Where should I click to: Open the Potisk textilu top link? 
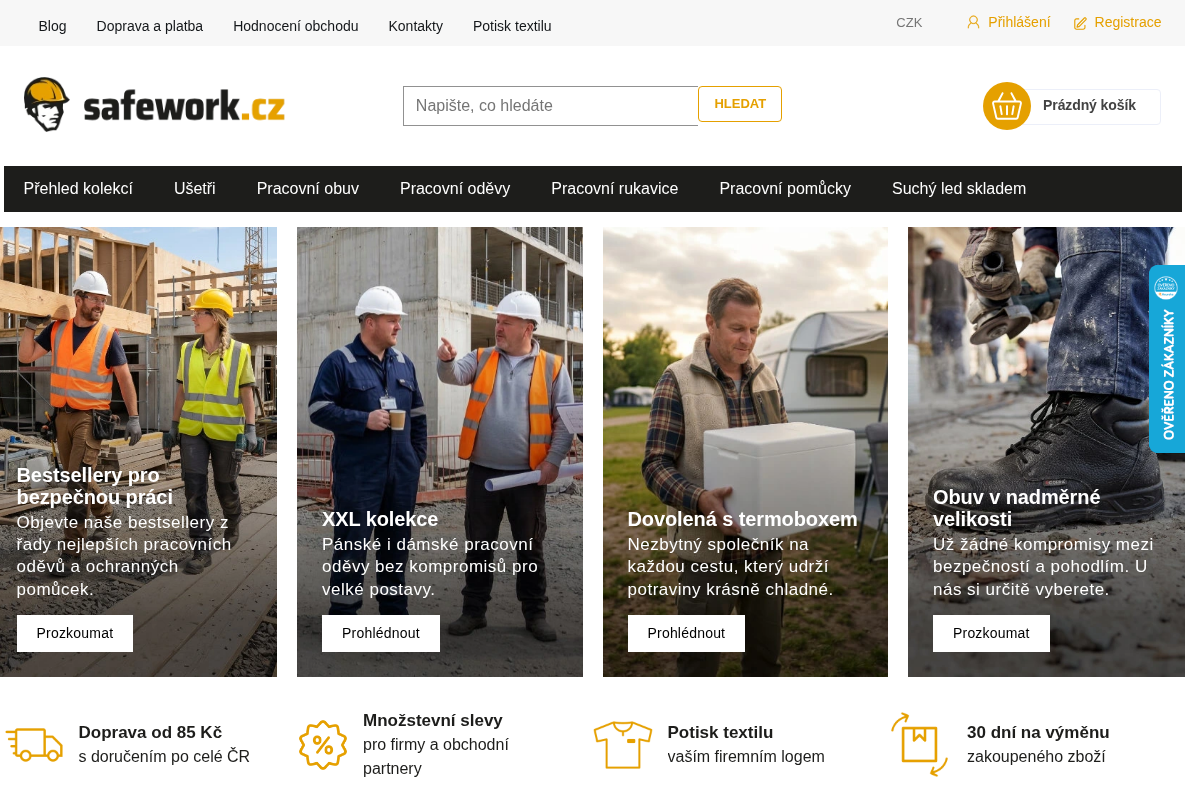[x=512, y=26]
